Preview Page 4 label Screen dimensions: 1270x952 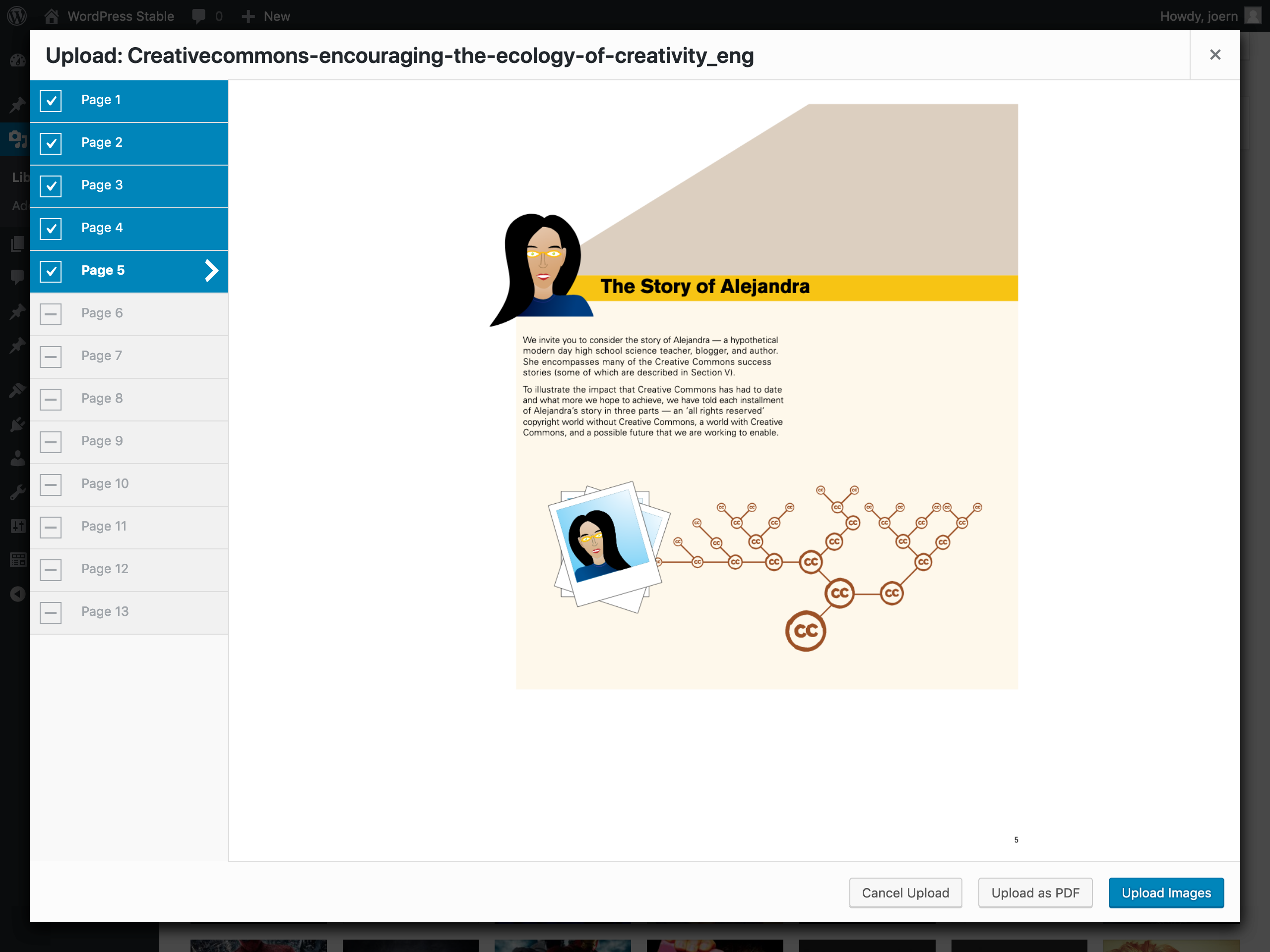click(102, 228)
